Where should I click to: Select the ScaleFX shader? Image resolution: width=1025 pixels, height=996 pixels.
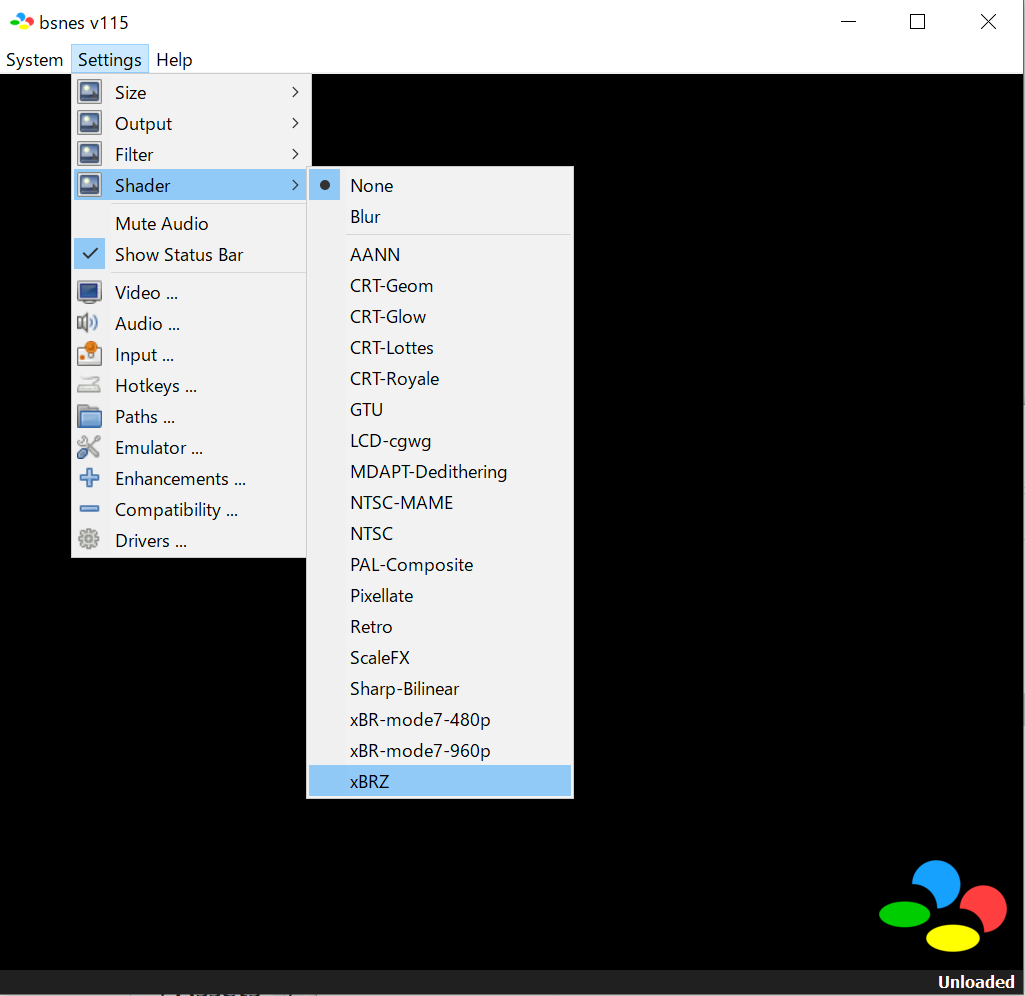pos(440,657)
